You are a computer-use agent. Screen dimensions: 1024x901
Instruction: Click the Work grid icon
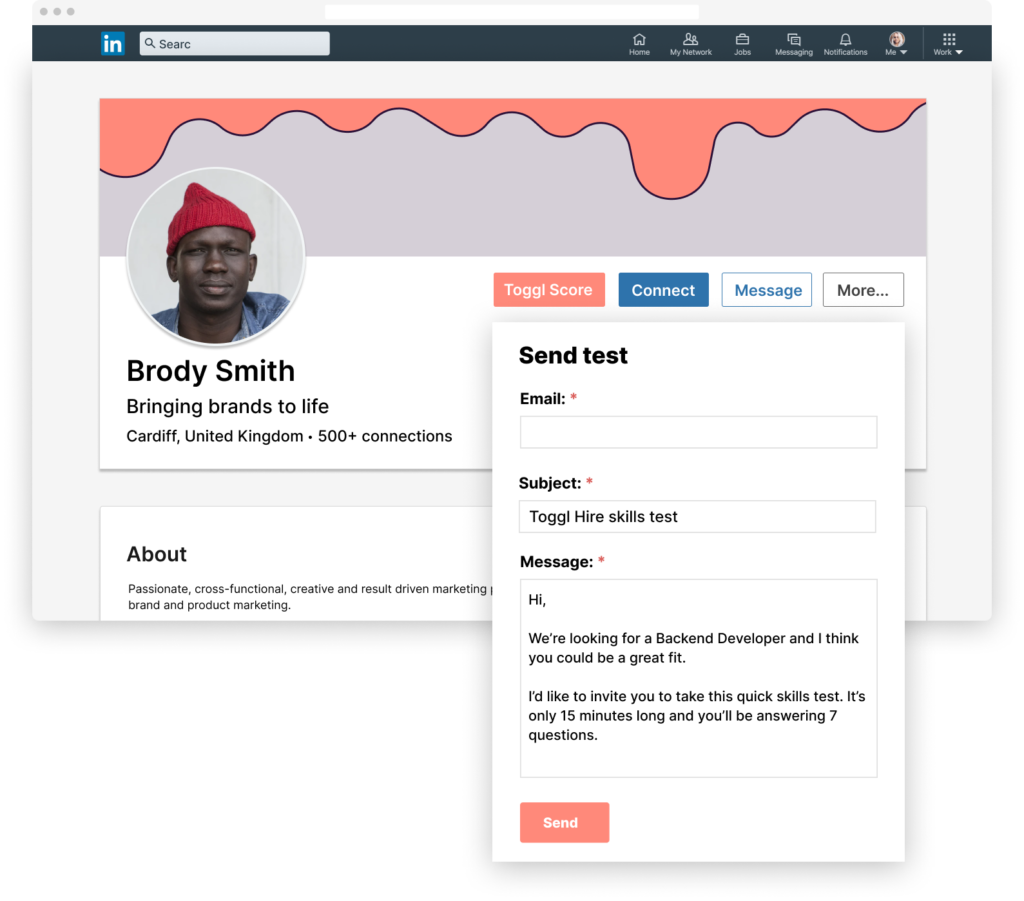(x=947, y=40)
